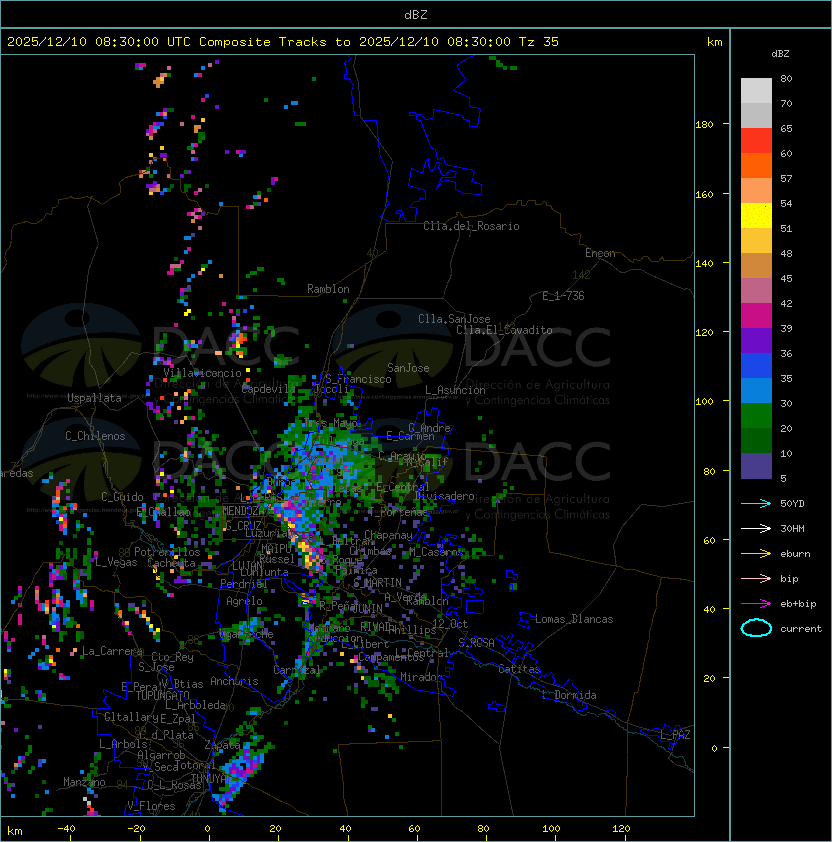Viewport: 832px width, 842px height.
Task: Click the 'Encon' map label
Action: click(600, 253)
